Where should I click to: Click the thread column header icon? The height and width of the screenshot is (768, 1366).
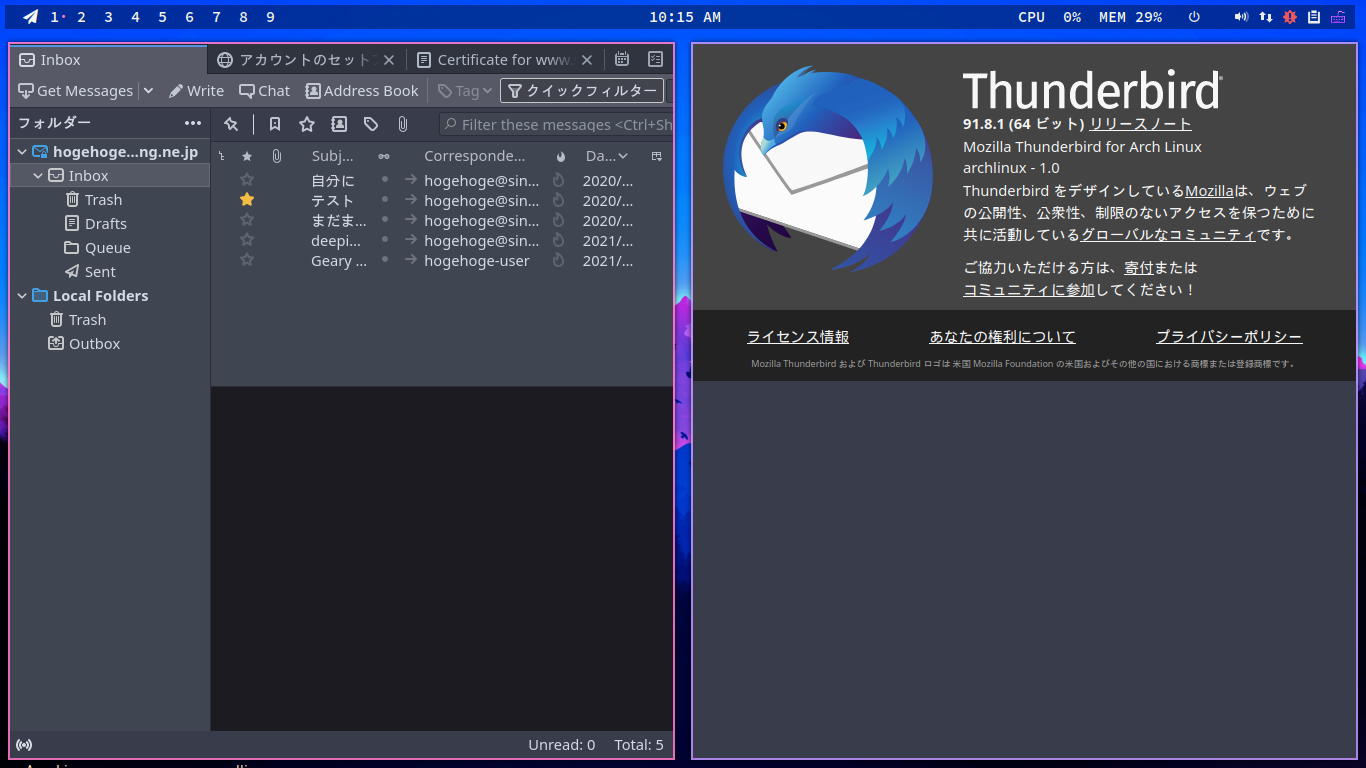click(221, 156)
